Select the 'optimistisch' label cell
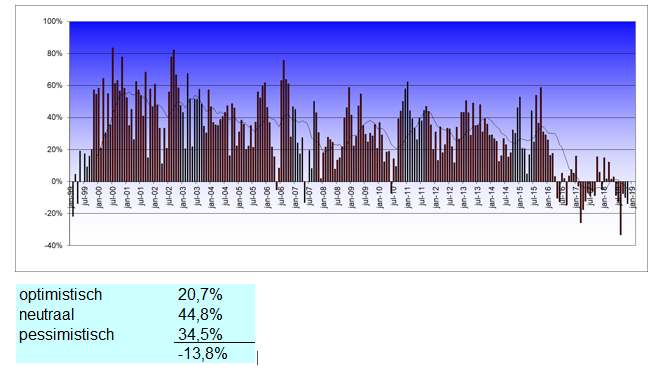Image resolution: width=652 pixels, height=375 pixels. 61,295
